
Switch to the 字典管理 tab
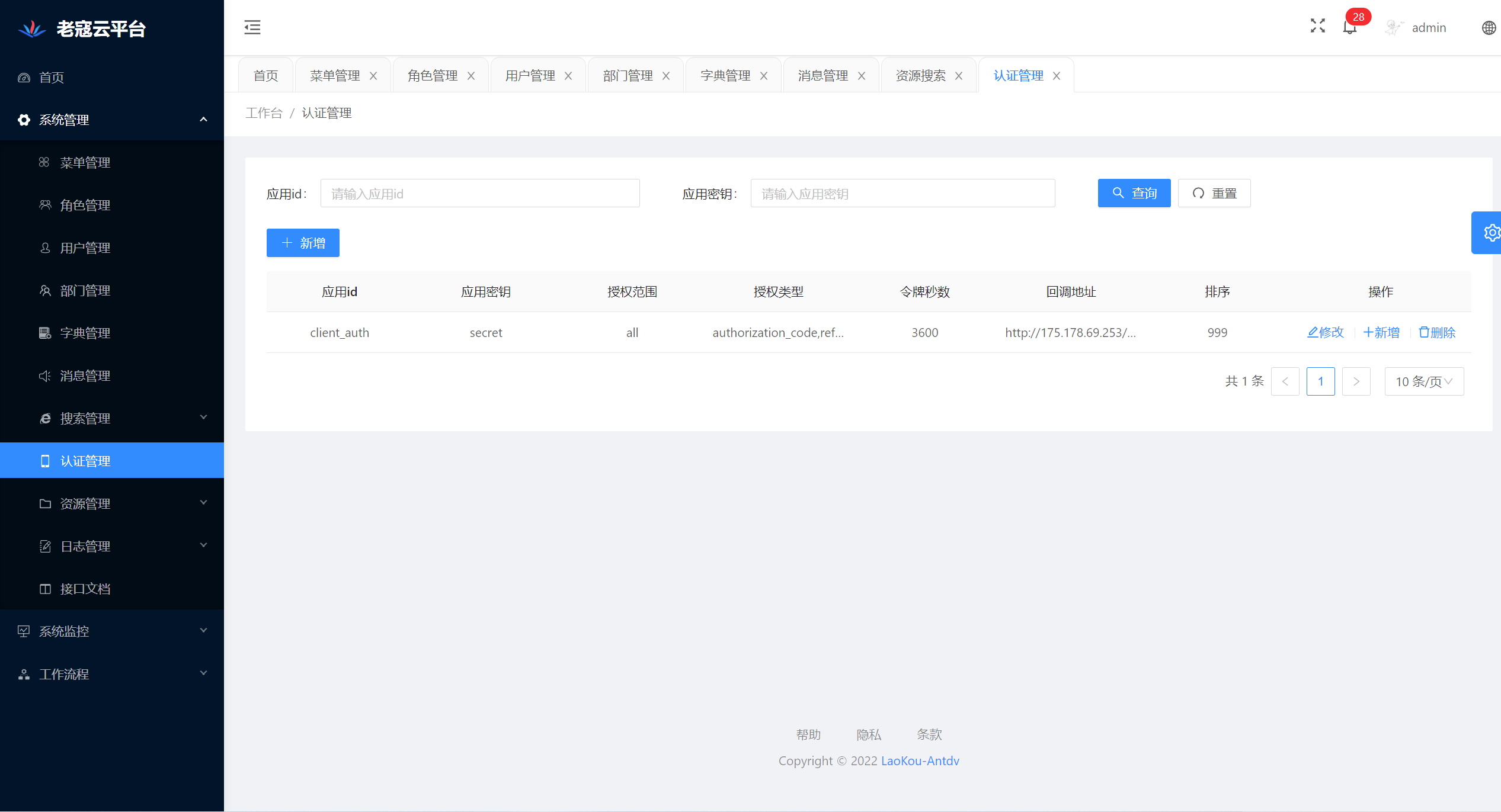click(x=725, y=76)
